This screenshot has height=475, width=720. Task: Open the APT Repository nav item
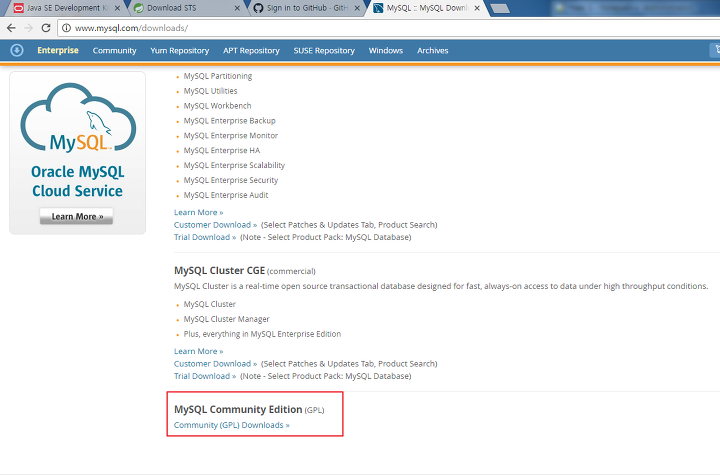click(x=251, y=51)
